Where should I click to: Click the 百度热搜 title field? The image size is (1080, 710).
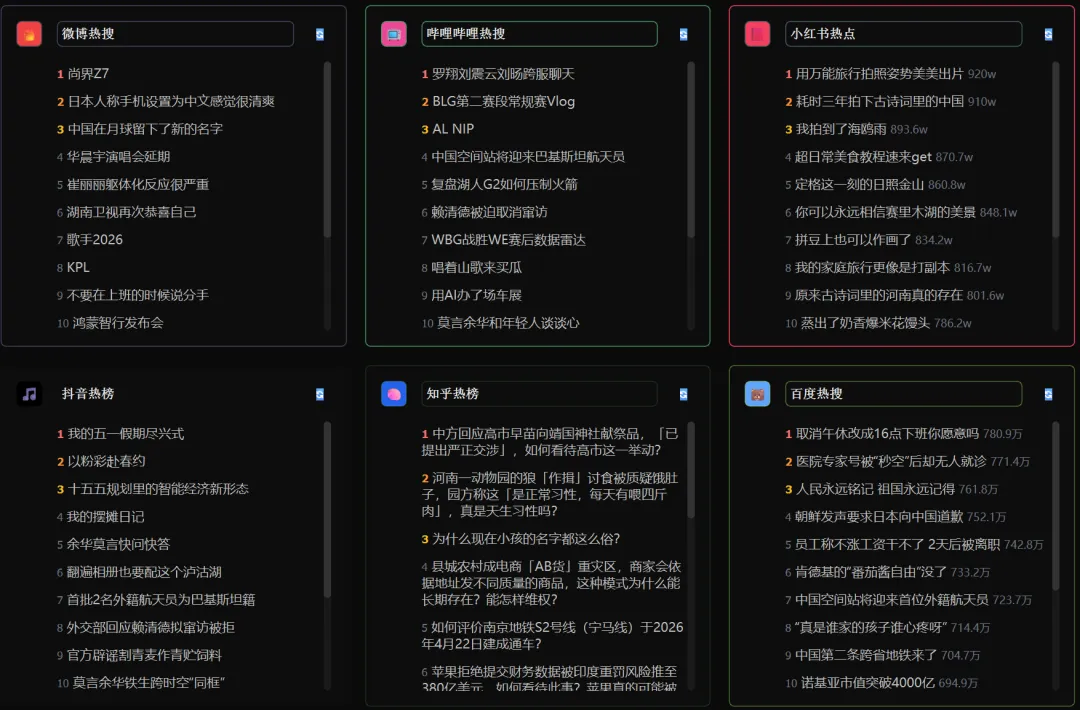tap(903, 394)
